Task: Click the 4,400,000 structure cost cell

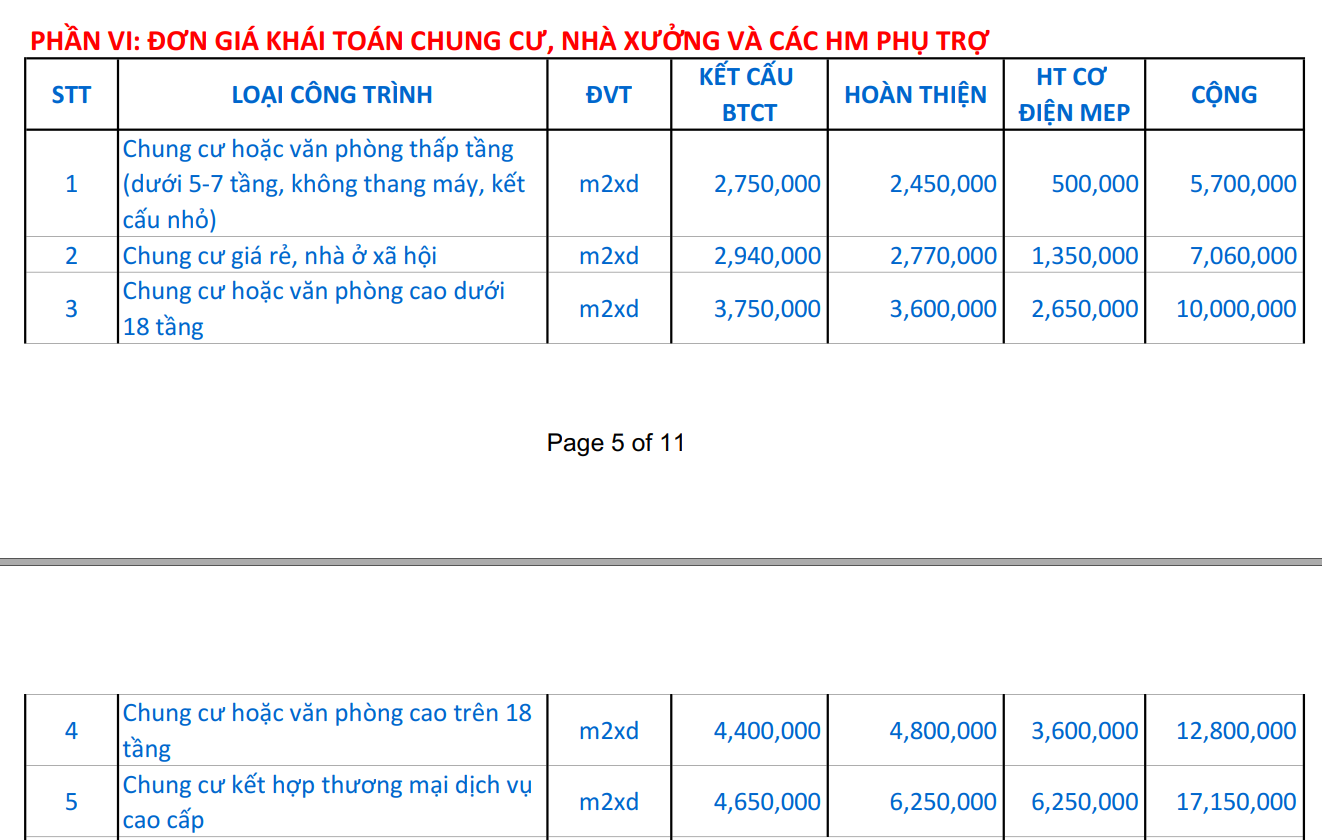Action: [x=767, y=731]
